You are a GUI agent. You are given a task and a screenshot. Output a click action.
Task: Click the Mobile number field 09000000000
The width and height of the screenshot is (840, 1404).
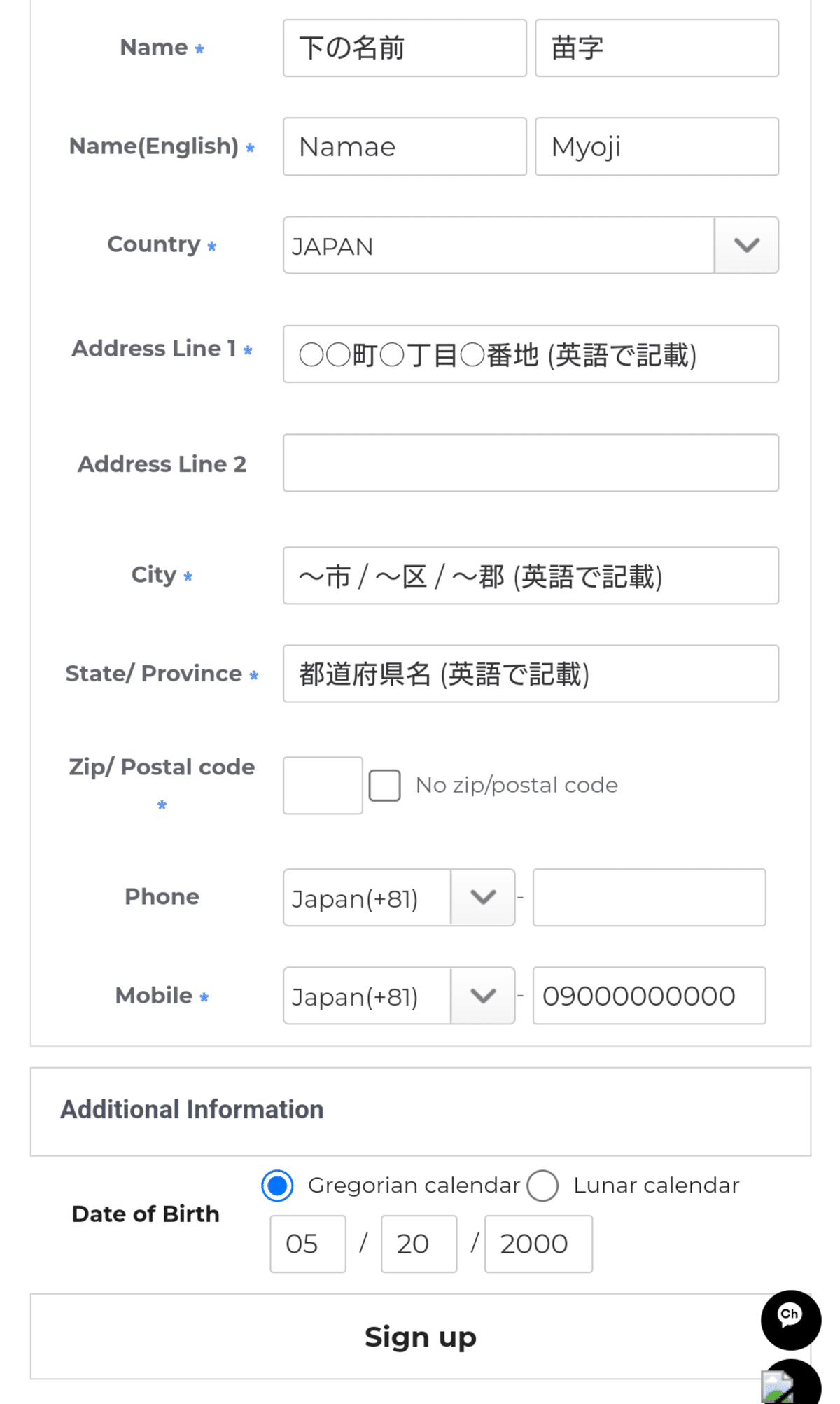coord(649,996)
